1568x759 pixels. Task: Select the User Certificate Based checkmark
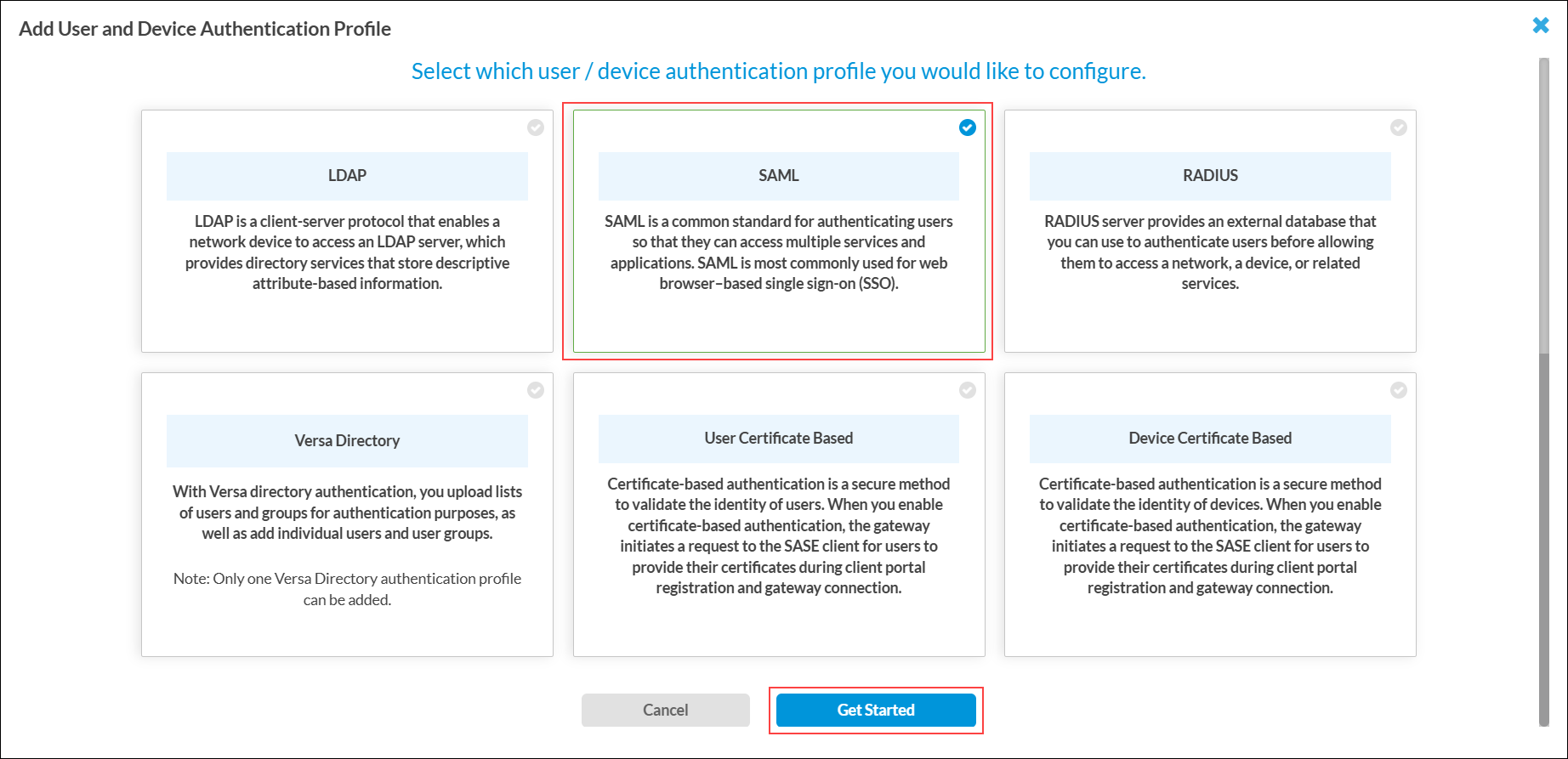968,390
